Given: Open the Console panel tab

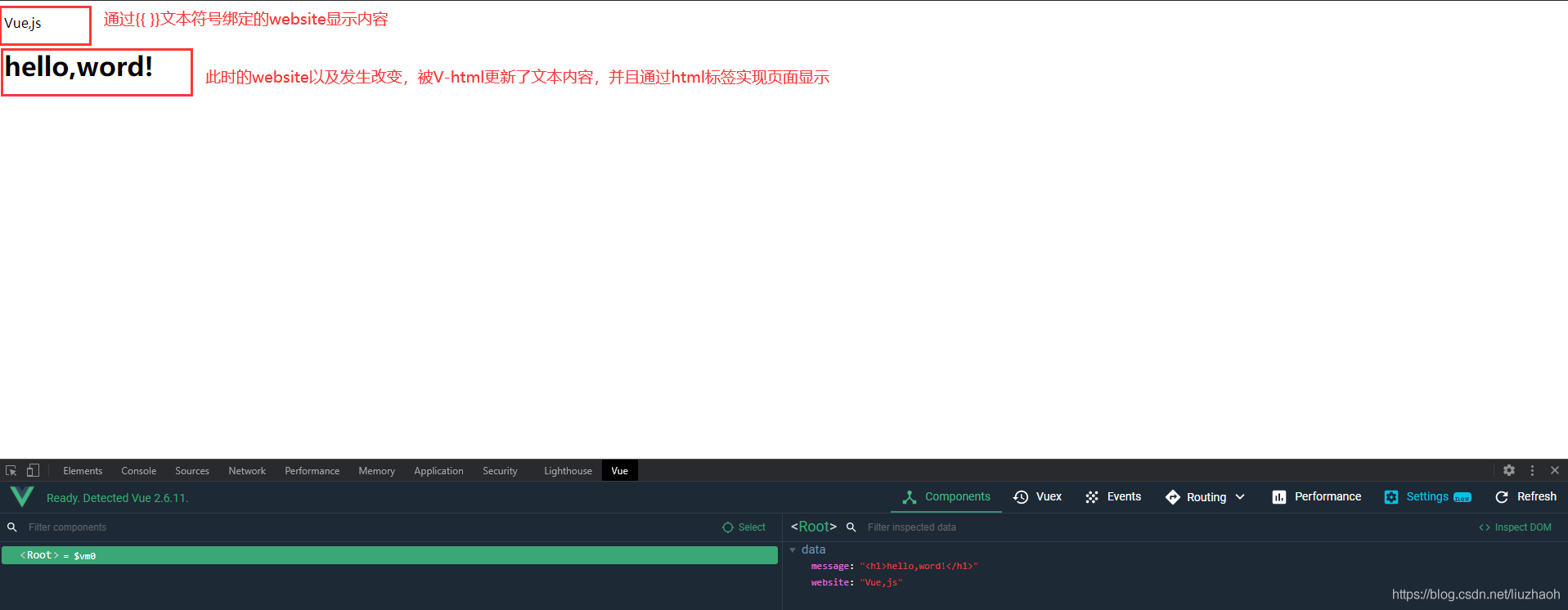Looking at the screenshot, I should coord(139,471).
